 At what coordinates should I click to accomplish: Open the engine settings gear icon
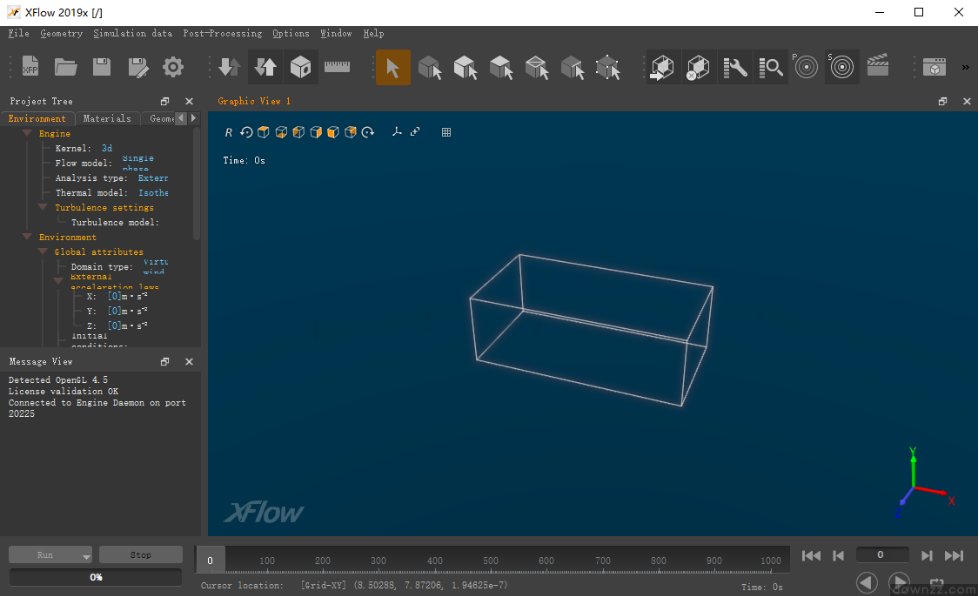pos(173,67)
